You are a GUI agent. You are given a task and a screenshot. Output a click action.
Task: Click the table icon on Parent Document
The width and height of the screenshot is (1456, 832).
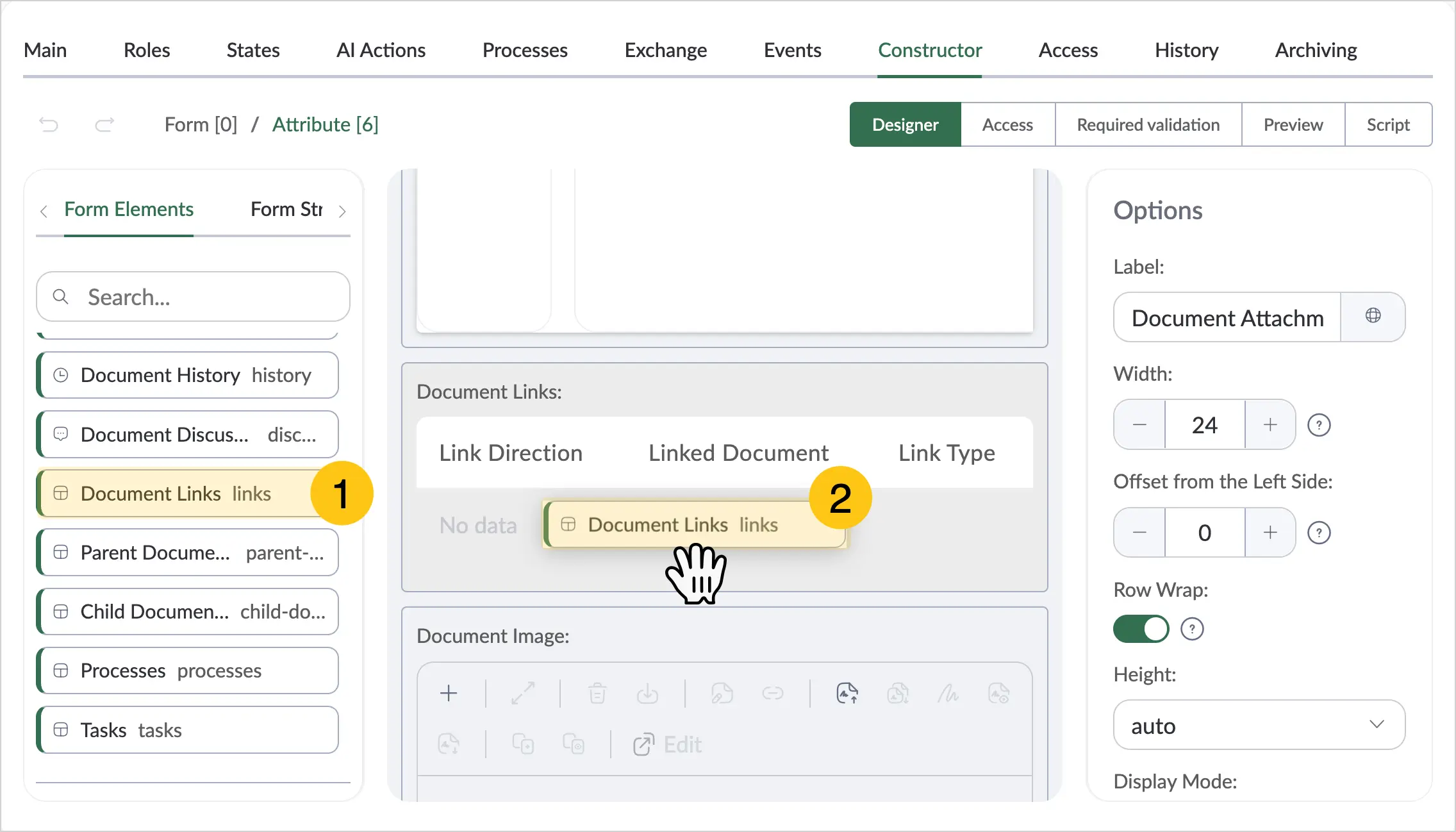pos(61,553)
